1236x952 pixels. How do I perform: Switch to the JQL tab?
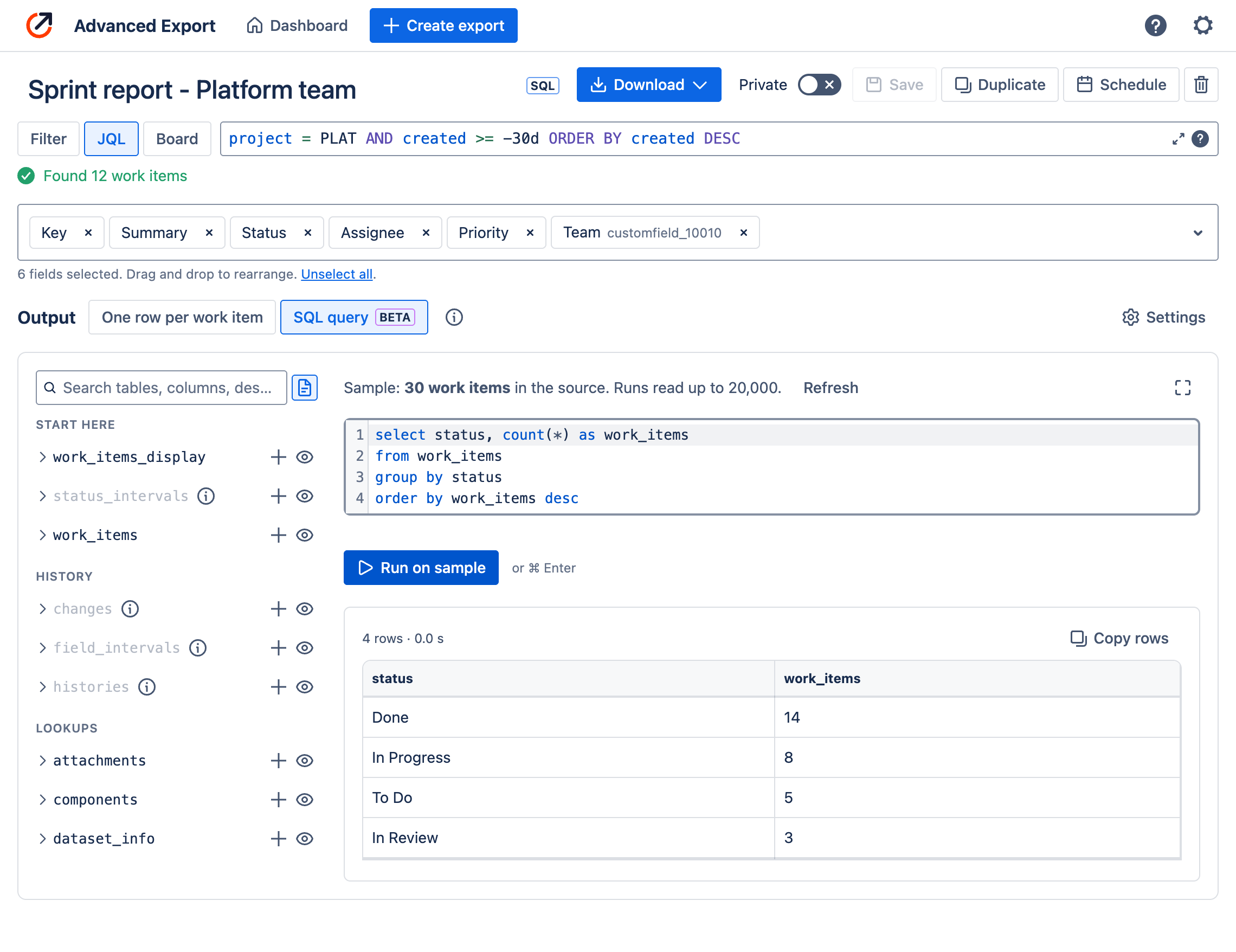tap(111, 139)
